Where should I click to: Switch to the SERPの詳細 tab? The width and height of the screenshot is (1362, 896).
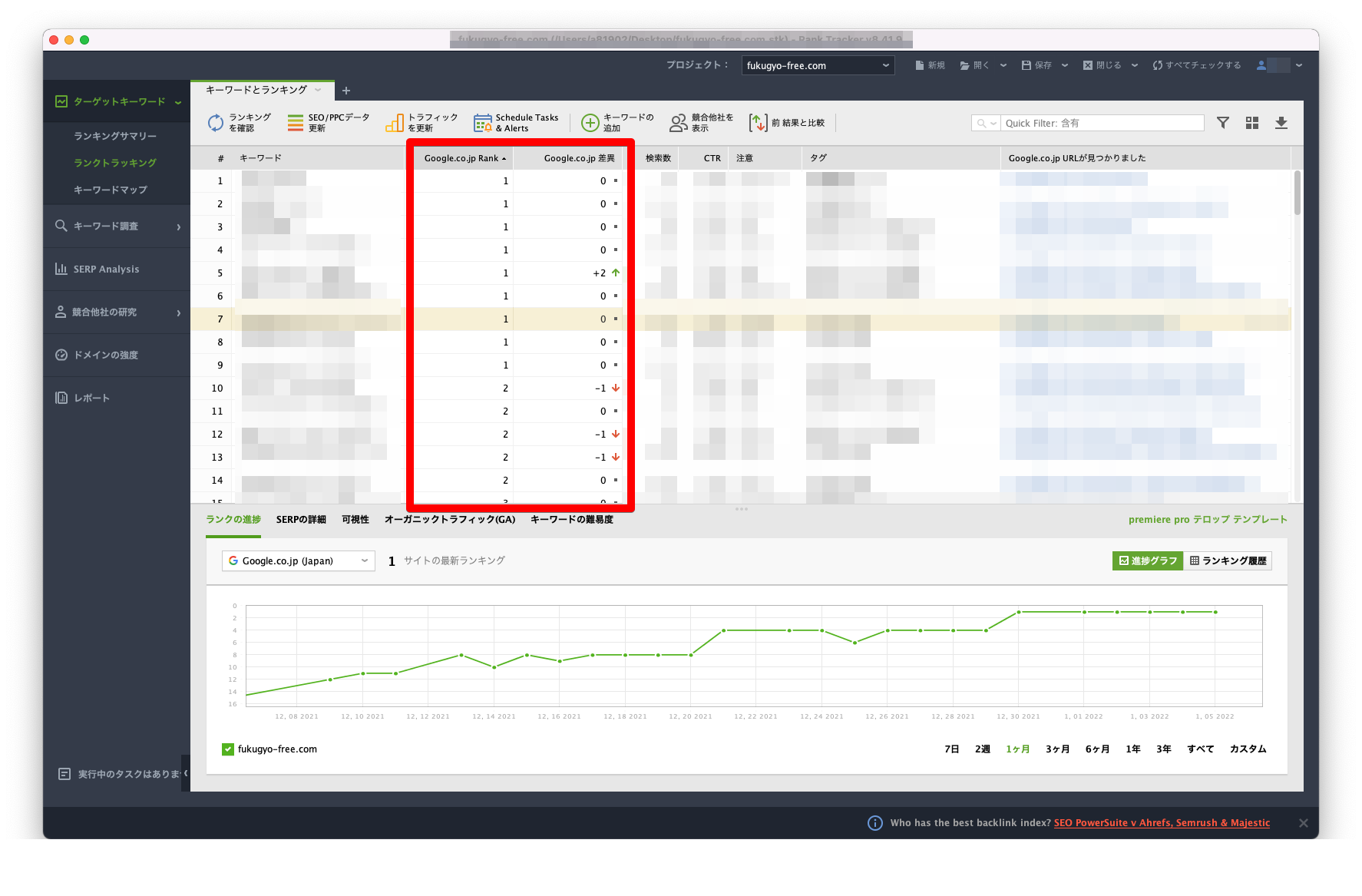(301, 520)
